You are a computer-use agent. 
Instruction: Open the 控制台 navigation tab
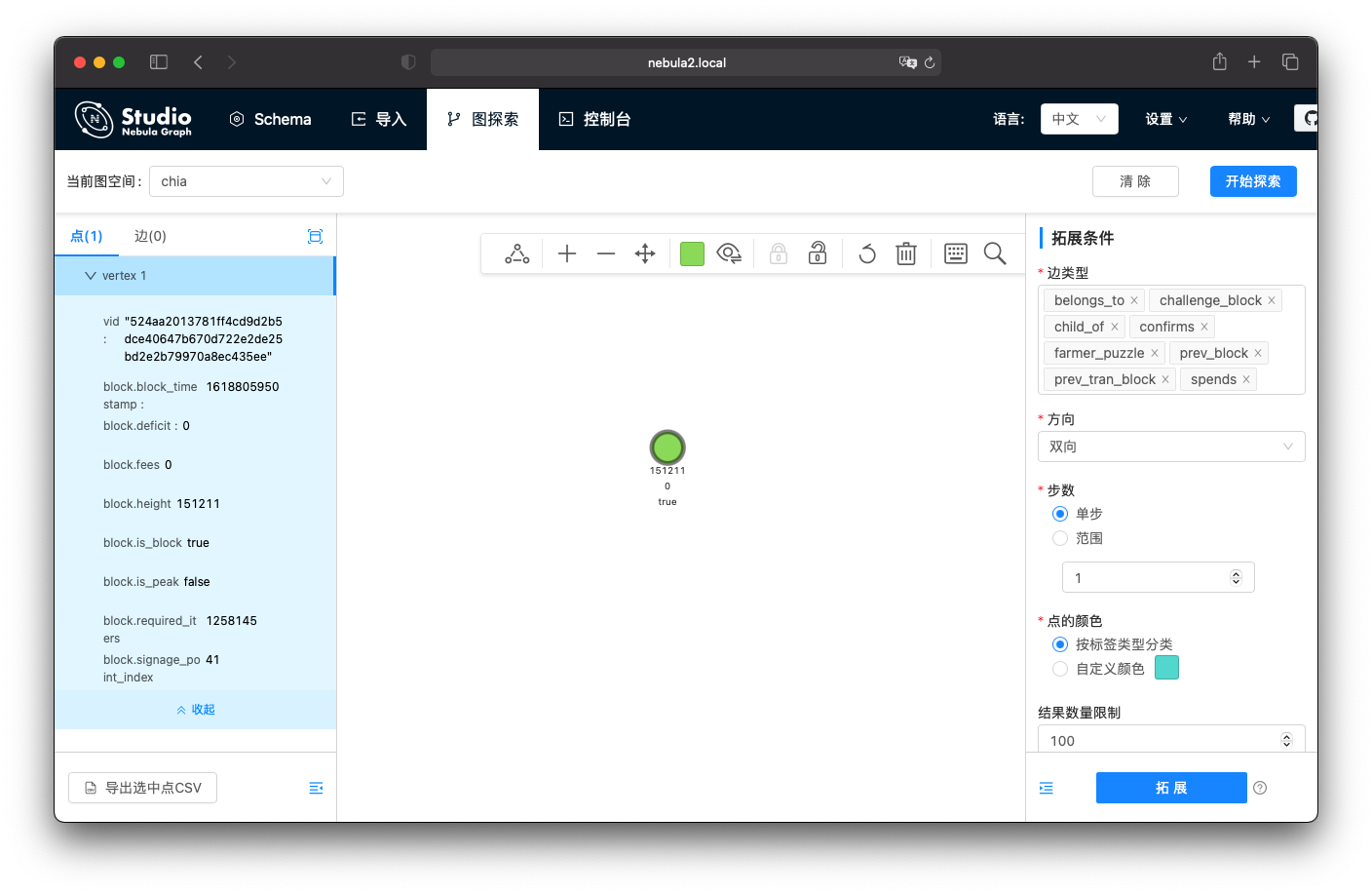pyautogui.click(x=594, y=119)
